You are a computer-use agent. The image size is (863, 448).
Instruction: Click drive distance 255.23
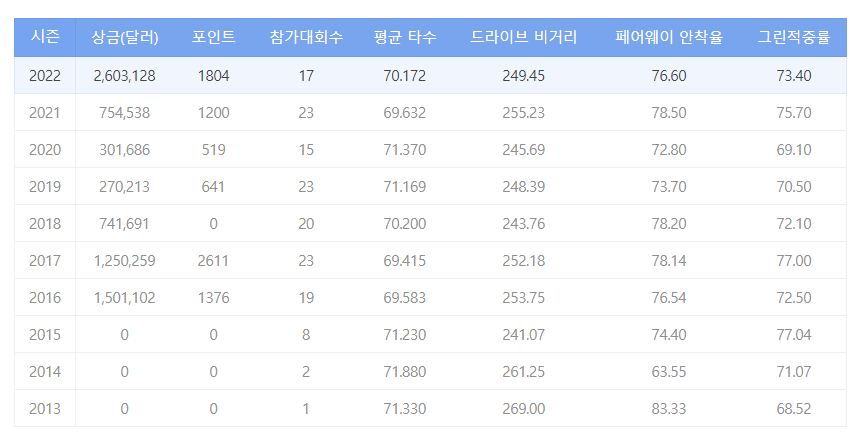[523, 112]
